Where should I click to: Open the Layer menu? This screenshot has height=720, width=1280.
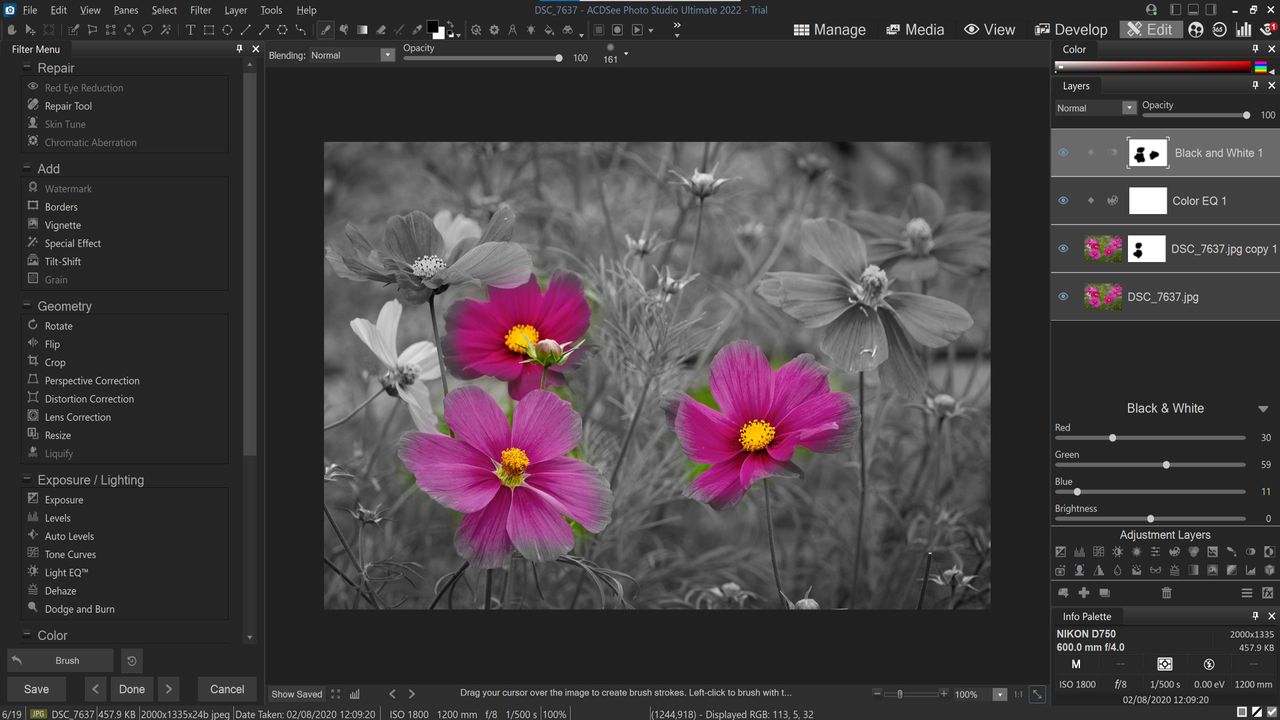[236, 10]
